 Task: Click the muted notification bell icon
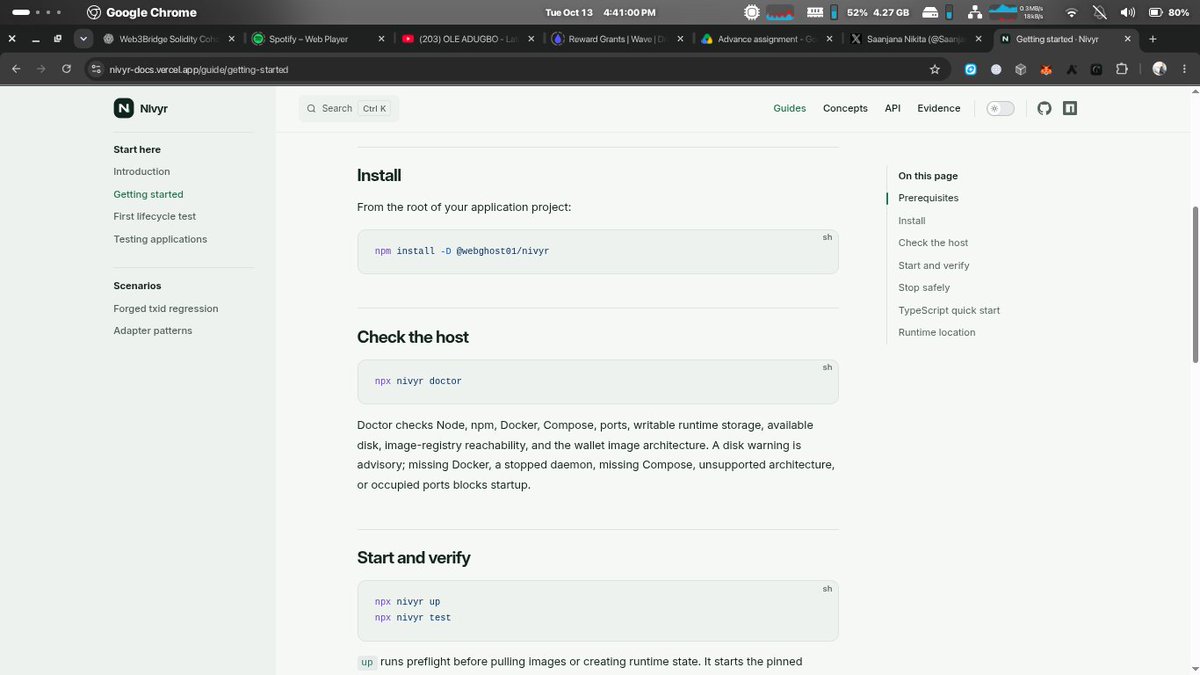(1100, 13)
